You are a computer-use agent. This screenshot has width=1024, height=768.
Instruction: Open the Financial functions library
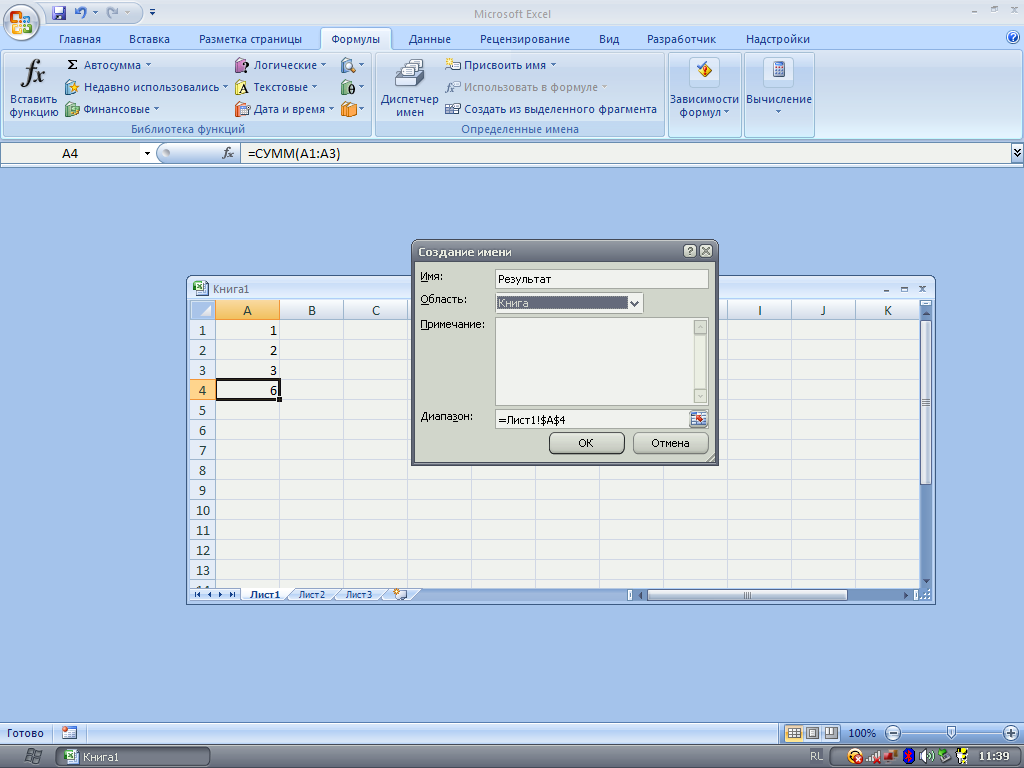point(112,109)
